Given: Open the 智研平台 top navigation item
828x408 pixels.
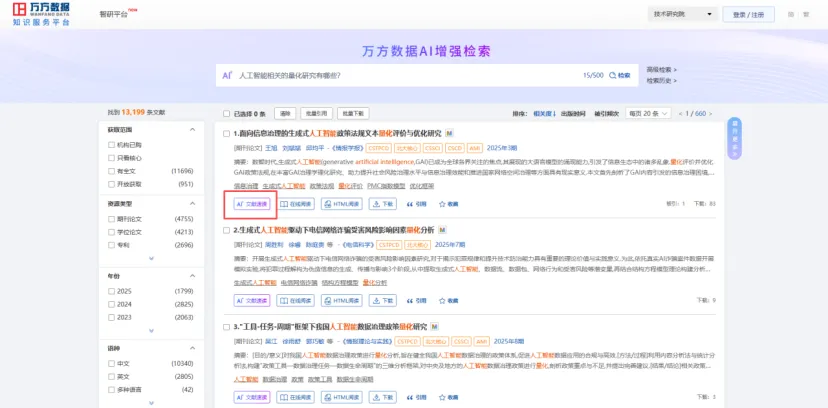Looking at the screenshot, I should [115, 15].
